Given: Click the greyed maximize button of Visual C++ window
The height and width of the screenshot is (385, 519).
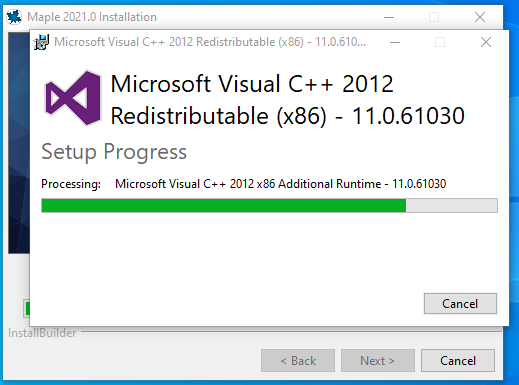Looking at the screenshot, I should [x=440, y=42].
